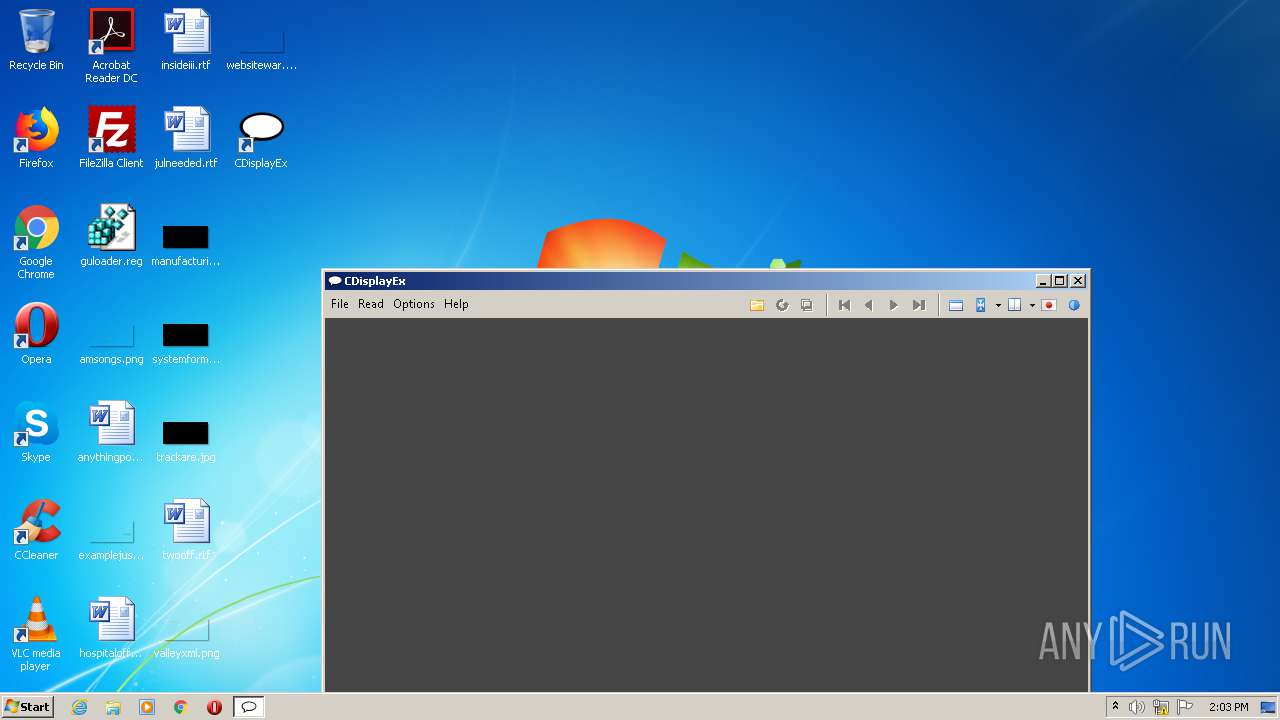
Task: Select FileZilla Client desktop shortcut
Action: (x=111, y=138)
